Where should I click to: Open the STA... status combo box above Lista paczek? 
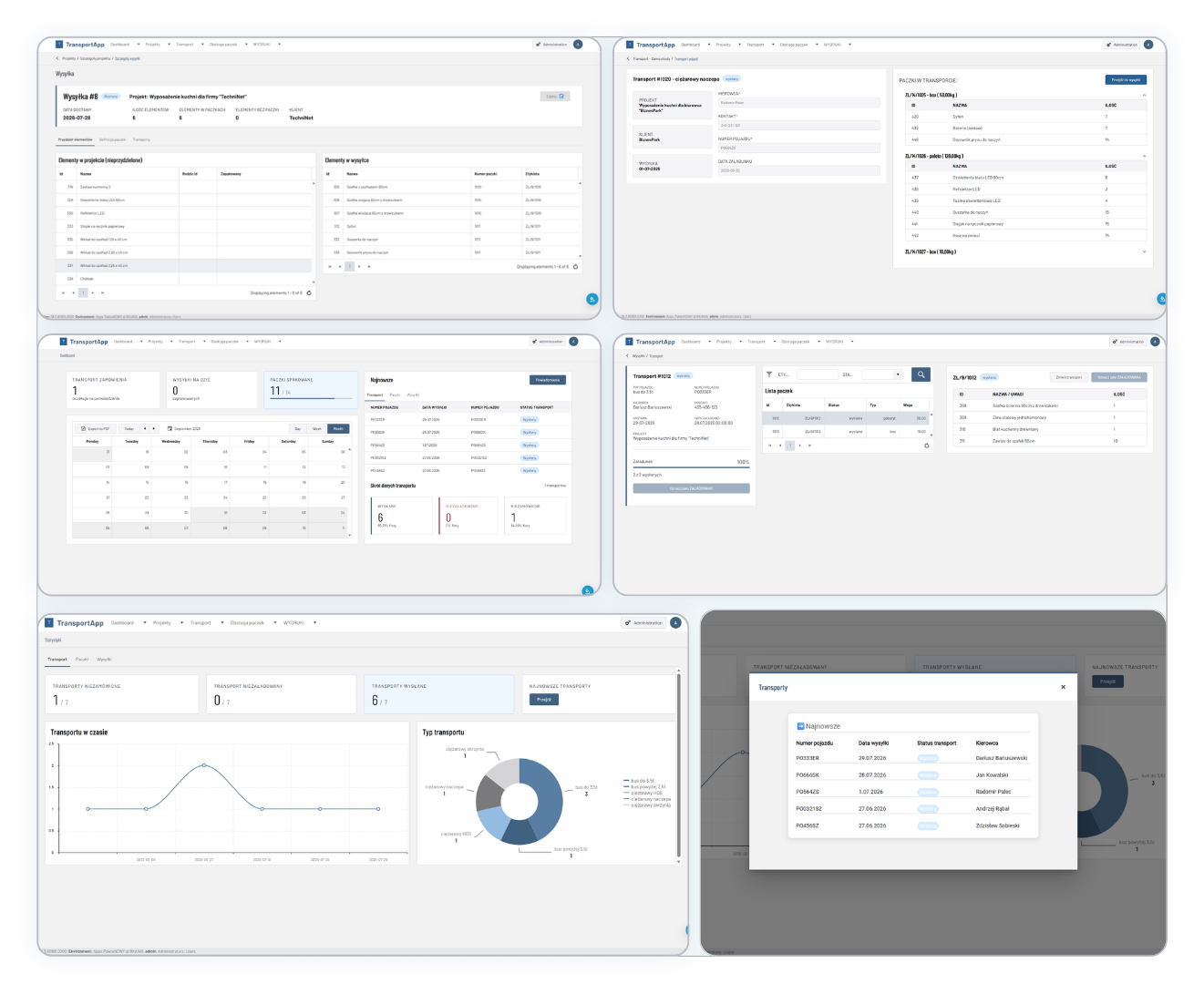pos(882,374)
